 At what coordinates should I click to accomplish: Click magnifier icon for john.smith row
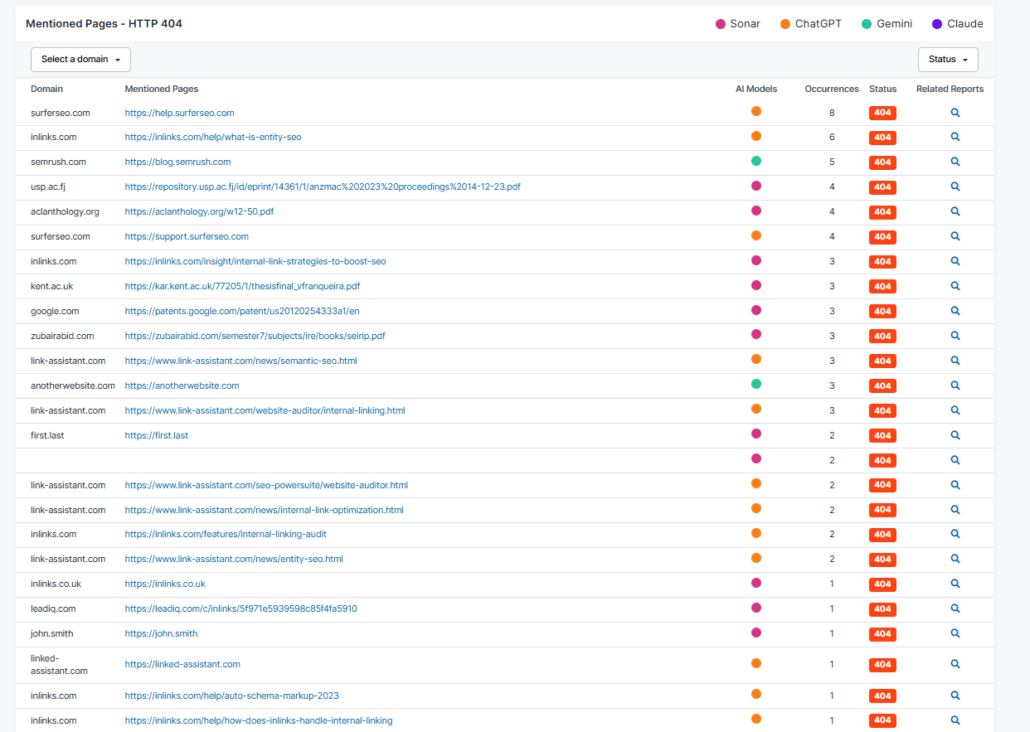[955, 634]
